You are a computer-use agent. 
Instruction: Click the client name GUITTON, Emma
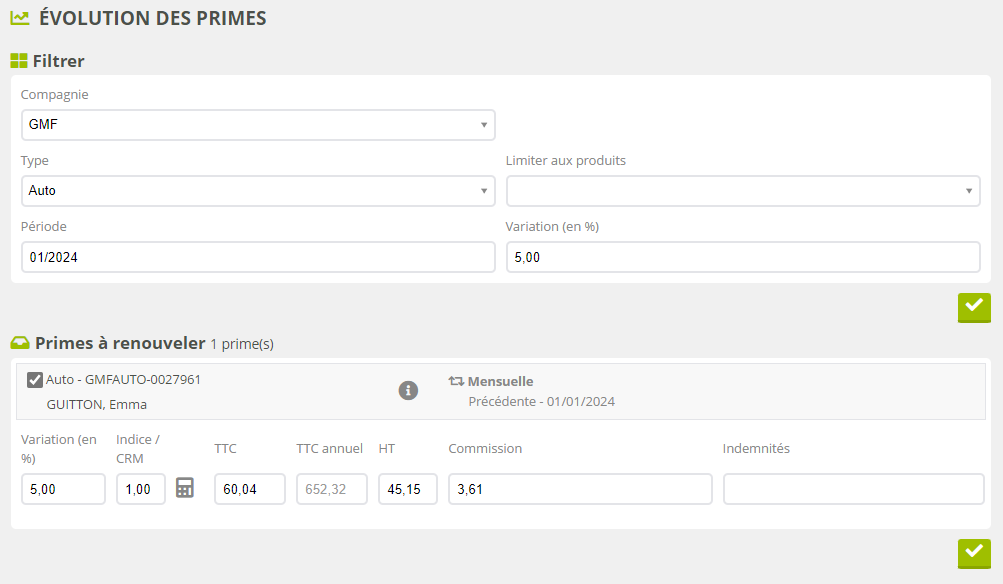[x=97, y=404]
